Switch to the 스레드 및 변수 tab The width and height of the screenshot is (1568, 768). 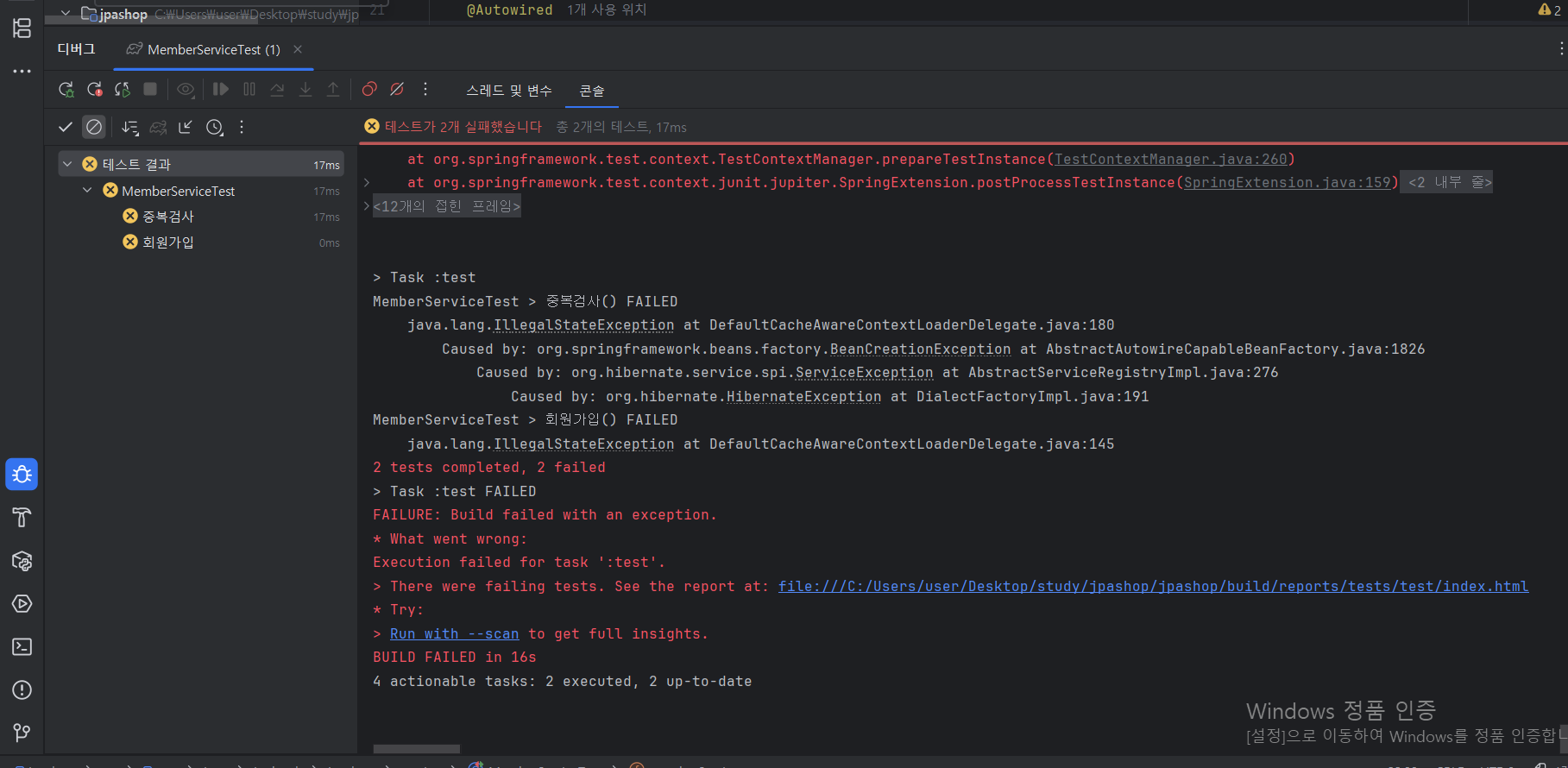point(508,91)
